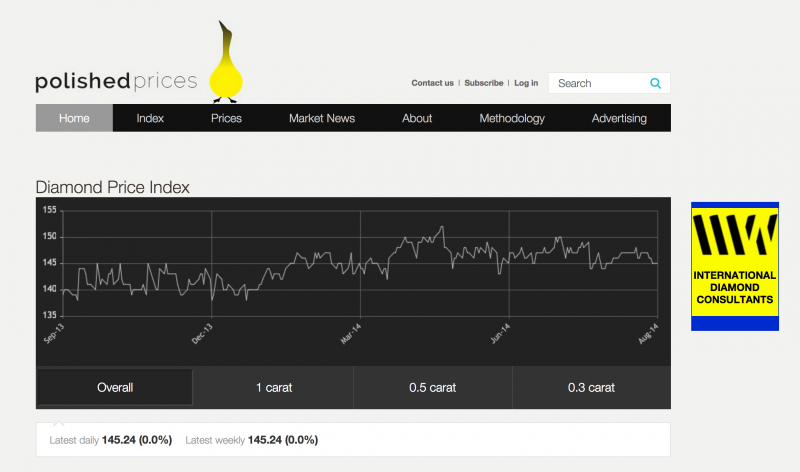Open the Prices page
The height and width of the screenshot is (472, 800).
click(226, 118)
